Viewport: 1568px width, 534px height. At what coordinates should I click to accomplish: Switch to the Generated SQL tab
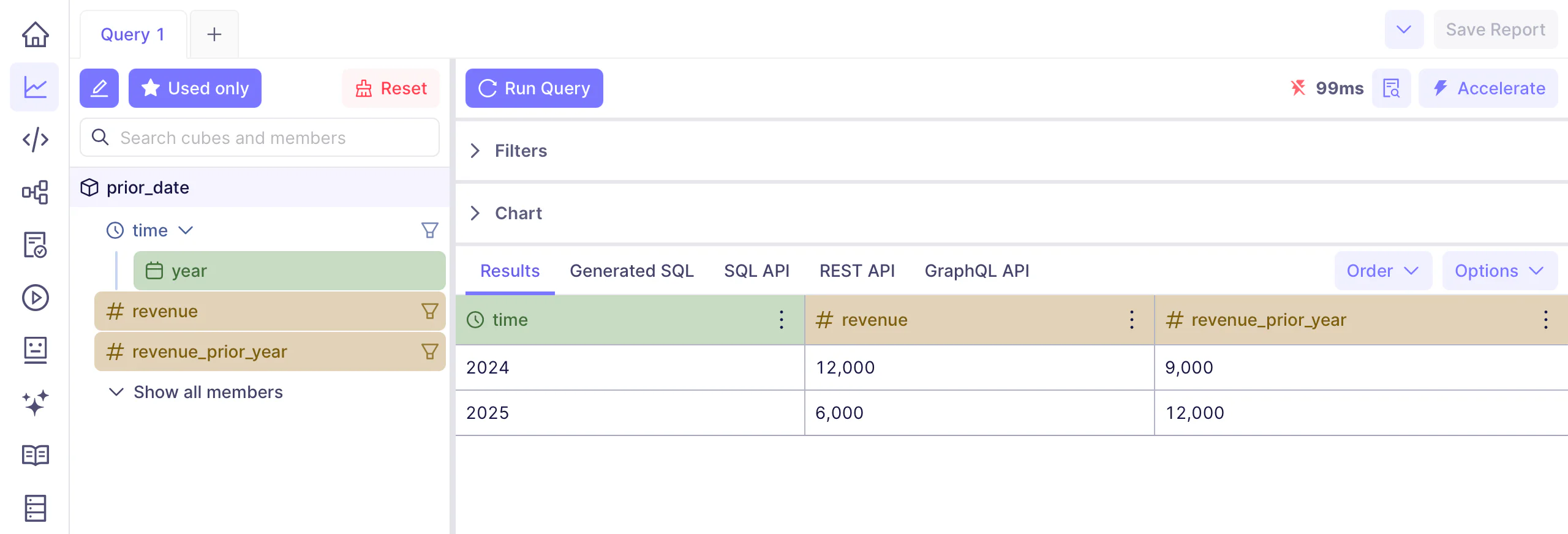(631, 271)
